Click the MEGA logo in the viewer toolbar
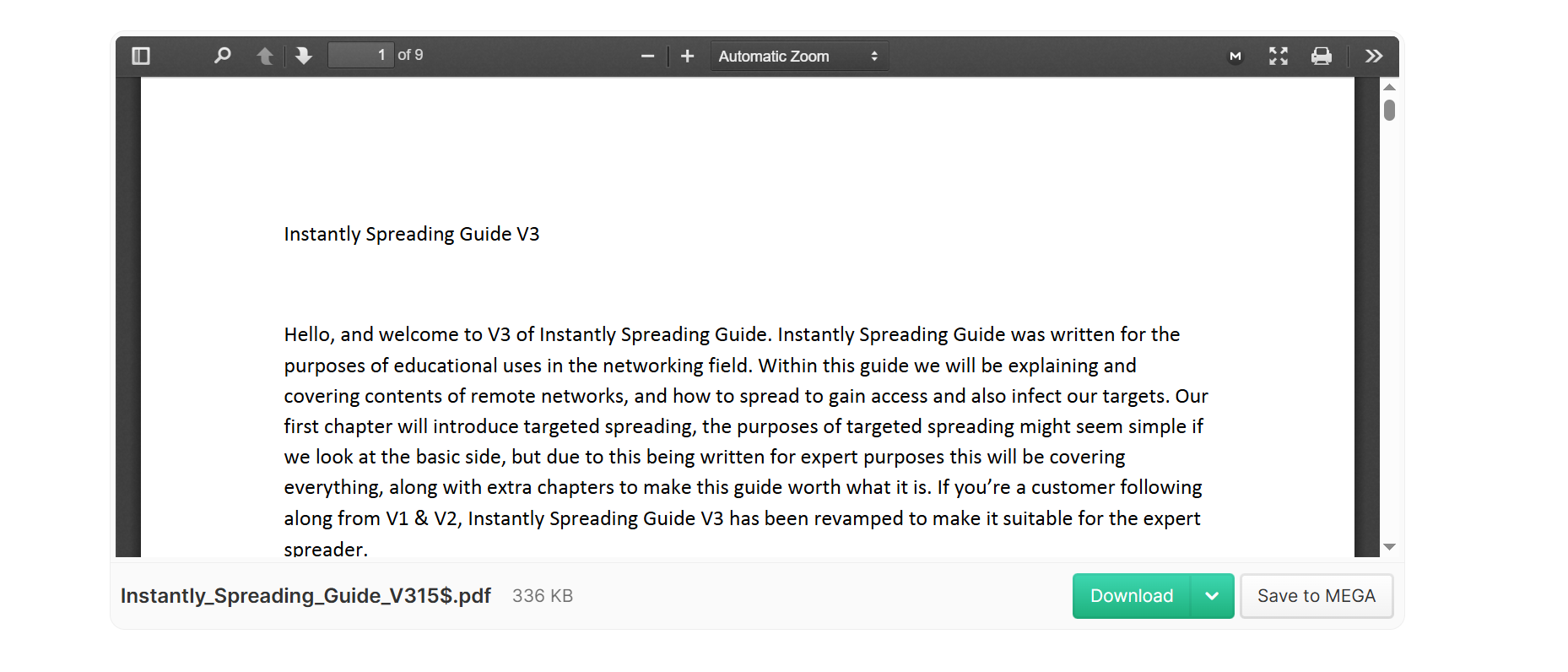The height and width of the screenshot is (672, 1568). coord(1235,56)
